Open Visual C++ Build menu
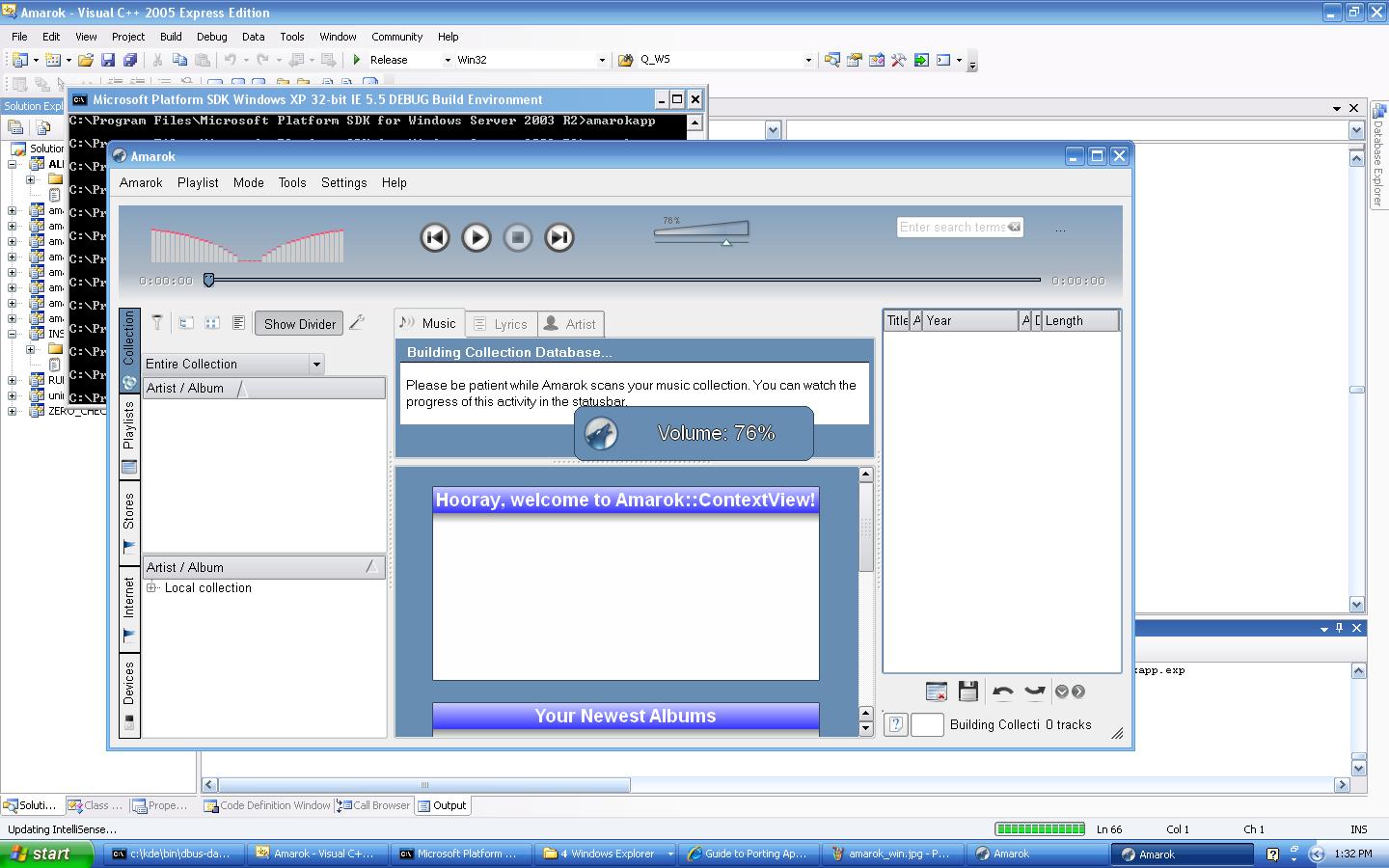The height and width of the screenshot is (868, 1389). click(171, 37)
